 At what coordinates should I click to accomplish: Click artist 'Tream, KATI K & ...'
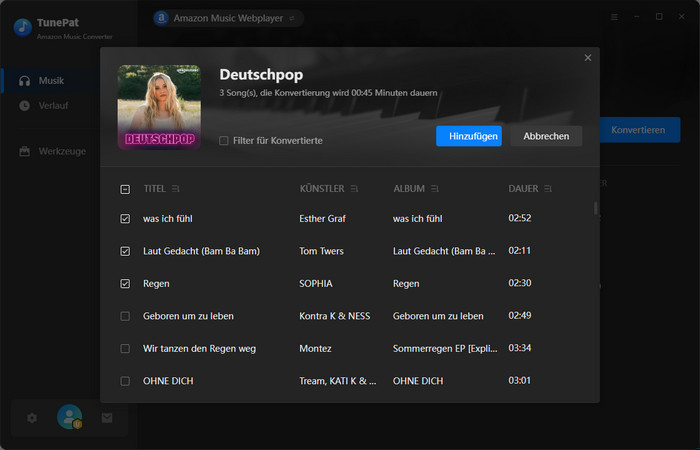click(x=338, y=381)
